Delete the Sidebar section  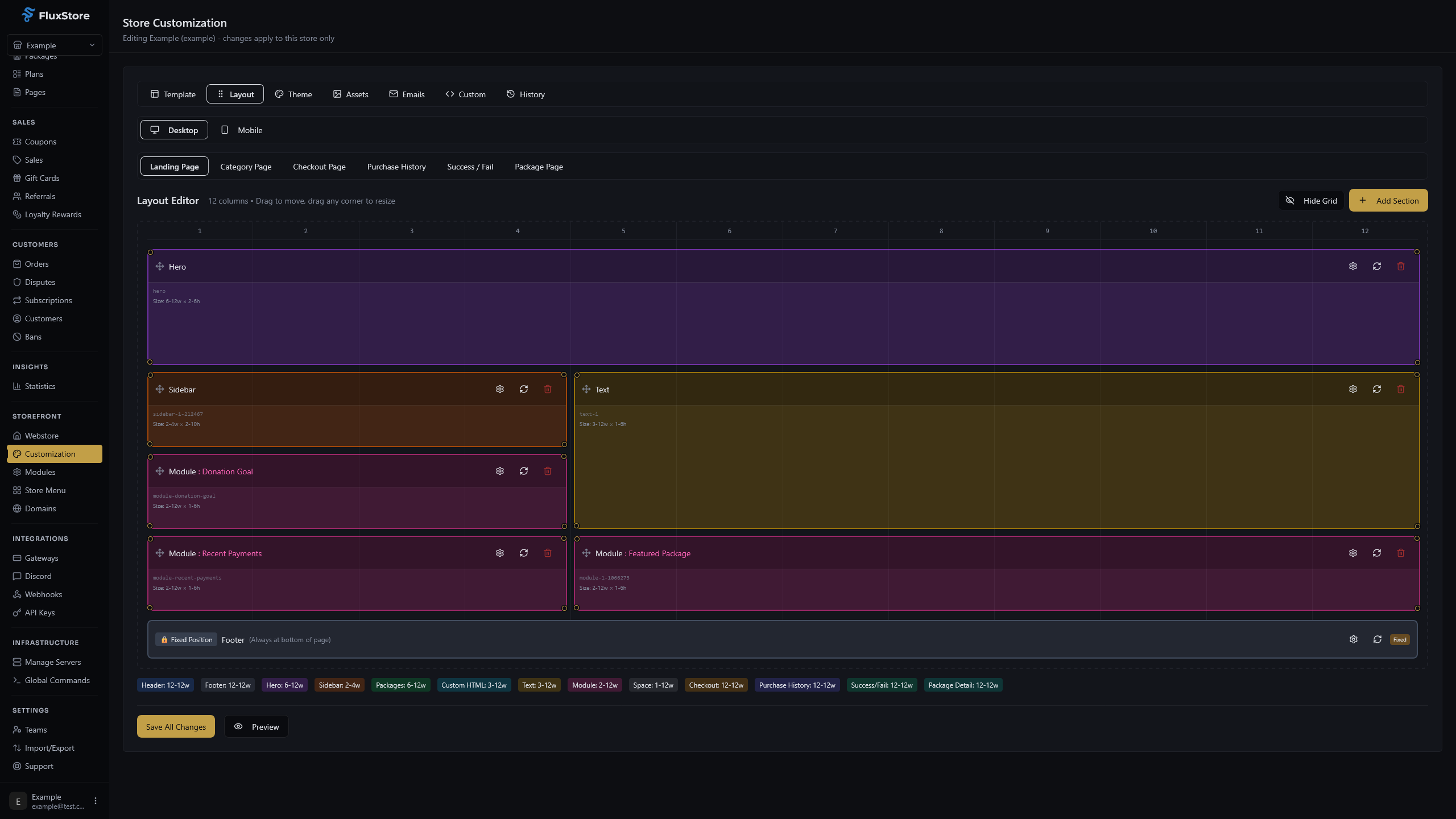(x=548, y=389)
